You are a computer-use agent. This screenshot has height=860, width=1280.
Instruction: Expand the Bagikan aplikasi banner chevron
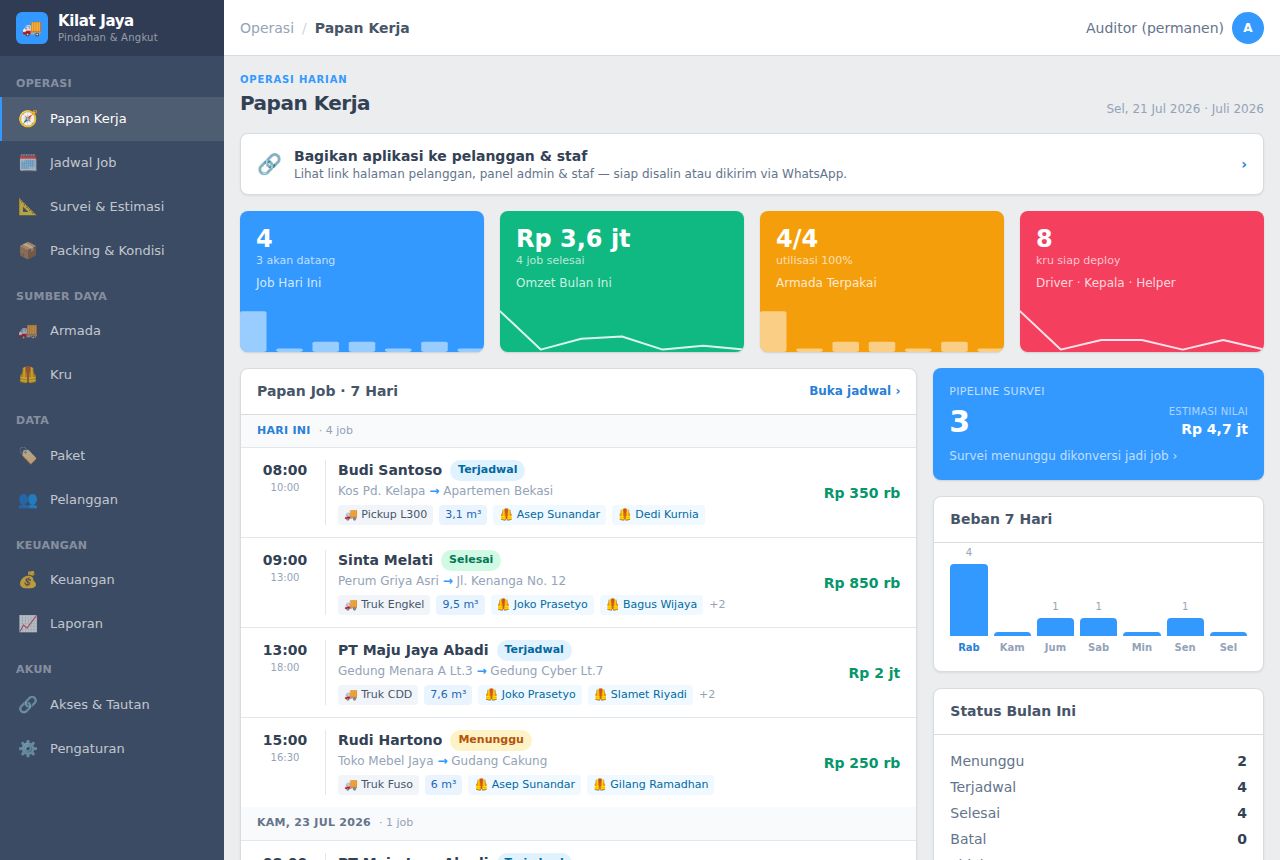tap(1244, 164)
